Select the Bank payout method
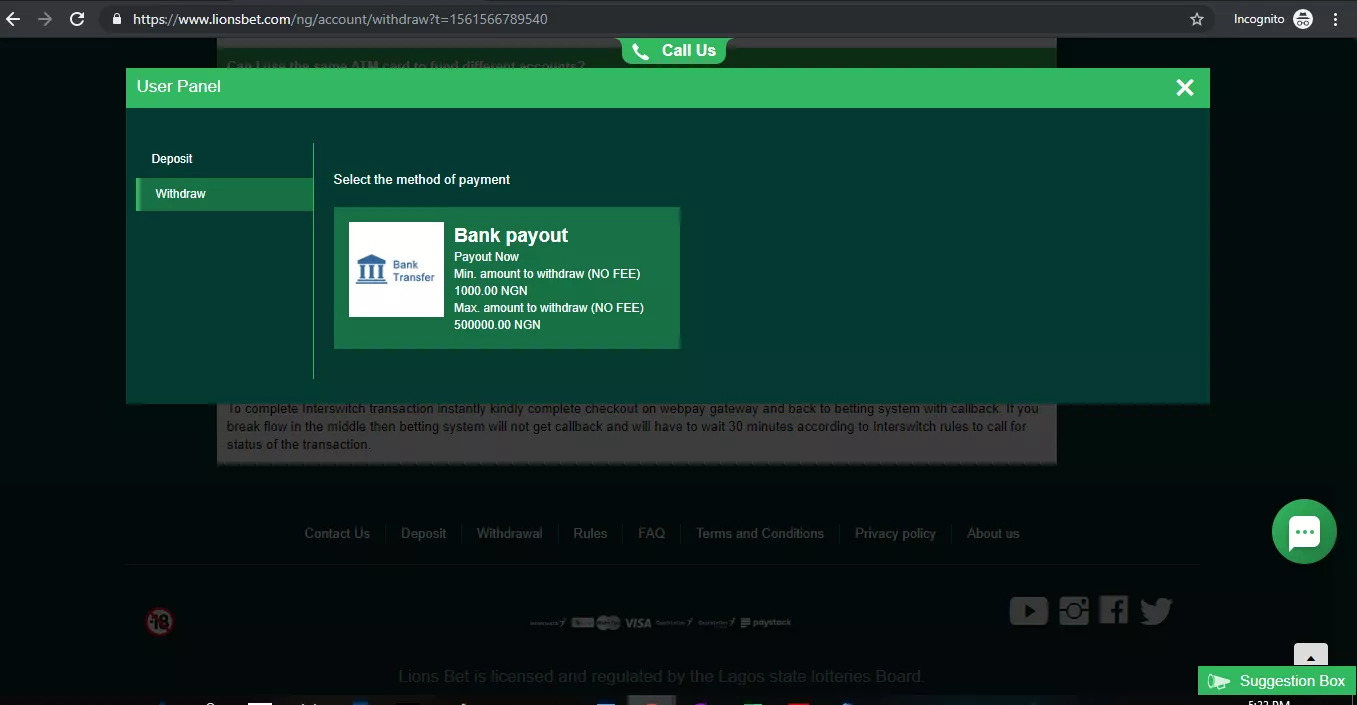 click(x=506, y=277)
